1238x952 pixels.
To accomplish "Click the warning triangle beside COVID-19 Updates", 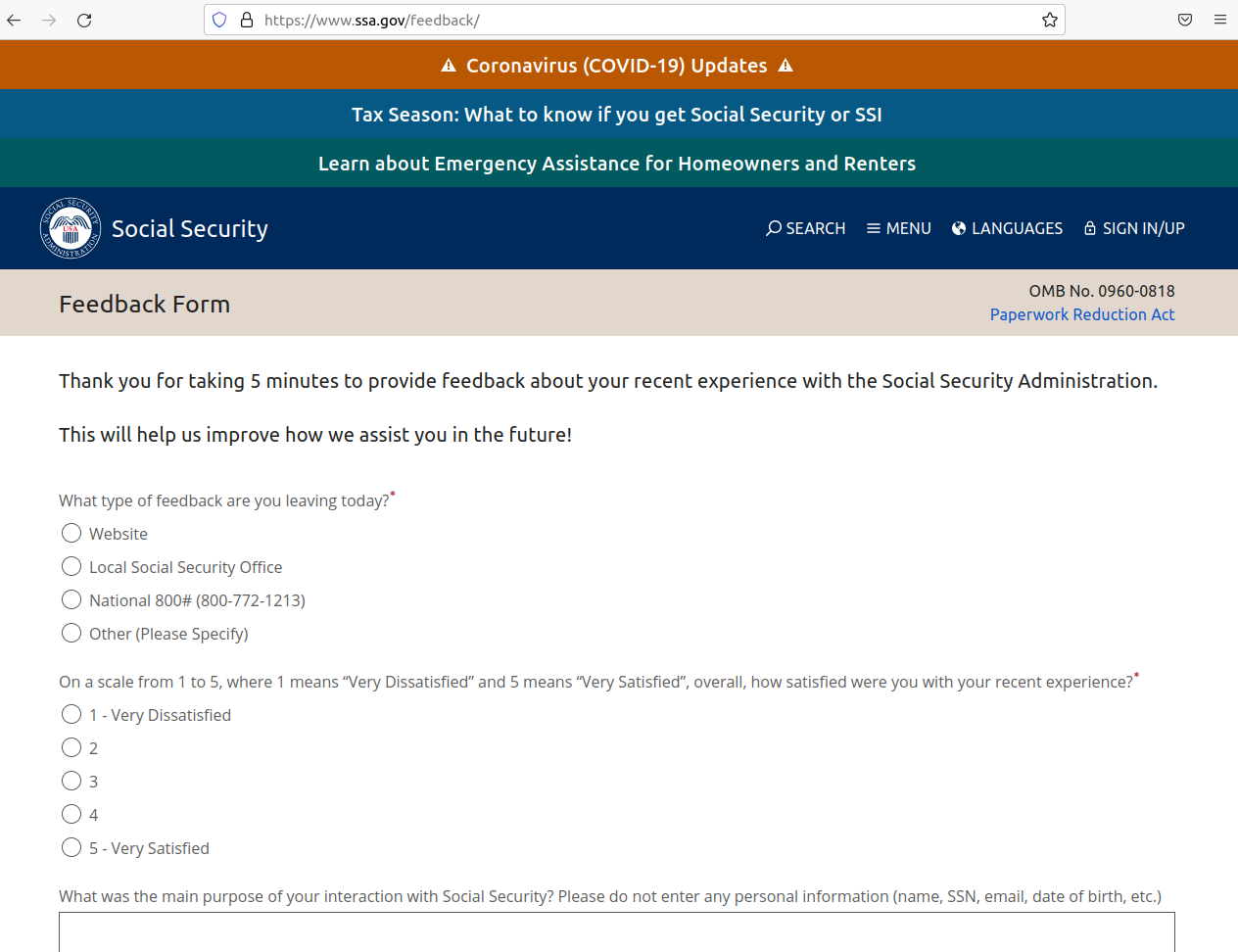I will [x=448, y=65].
